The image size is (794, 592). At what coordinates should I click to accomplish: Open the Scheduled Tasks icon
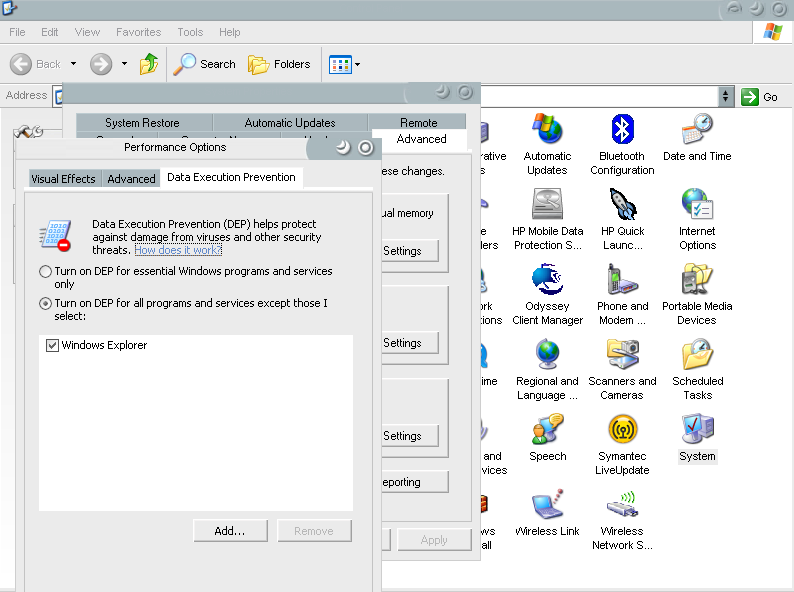tap(697, 354)
